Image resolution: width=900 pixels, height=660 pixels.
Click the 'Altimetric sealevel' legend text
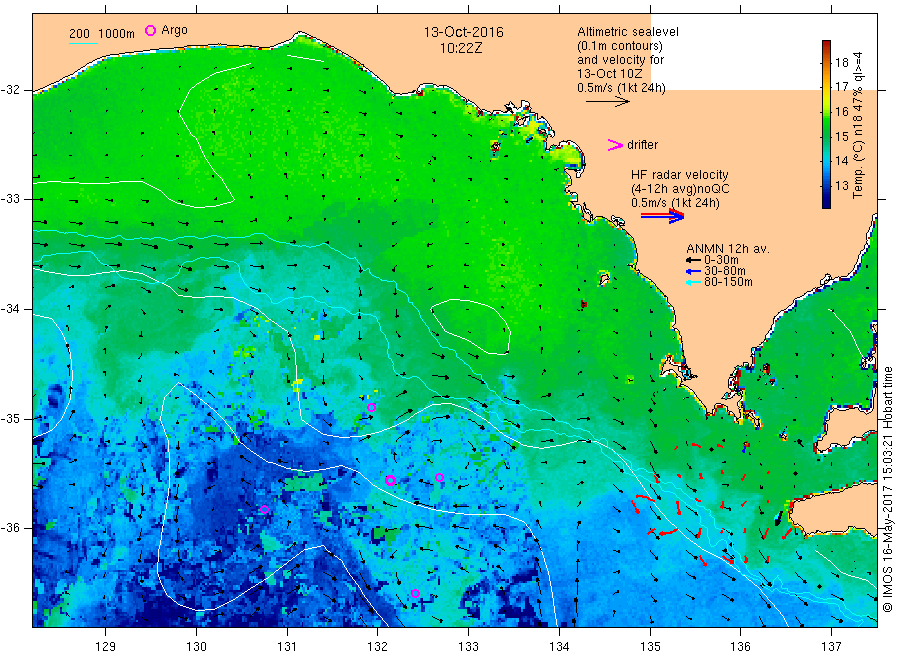[627, 32]
